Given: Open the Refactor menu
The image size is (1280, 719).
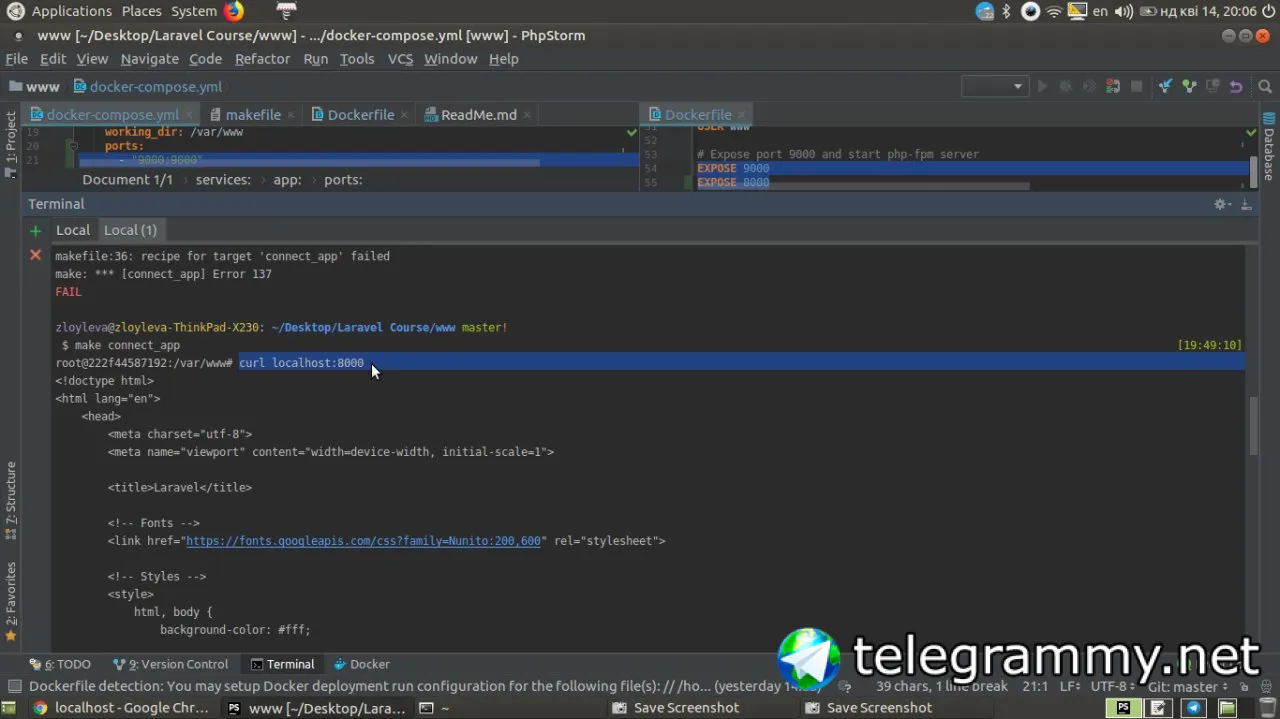Looking at the screenshot, I should [262, 59].
